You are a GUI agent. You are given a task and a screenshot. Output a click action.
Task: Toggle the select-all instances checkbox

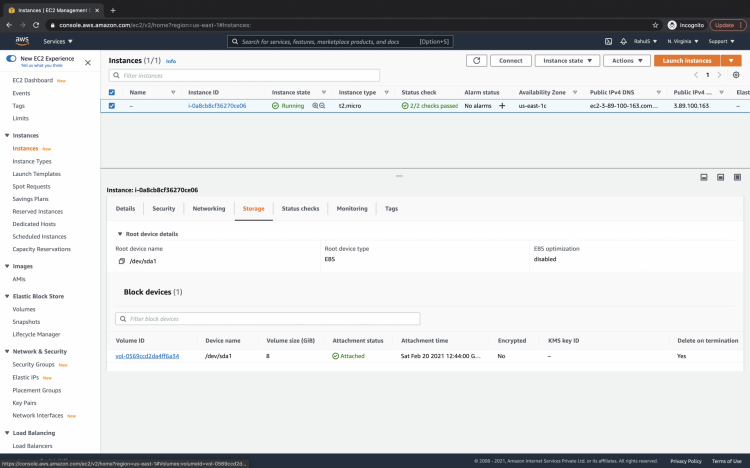111,92
